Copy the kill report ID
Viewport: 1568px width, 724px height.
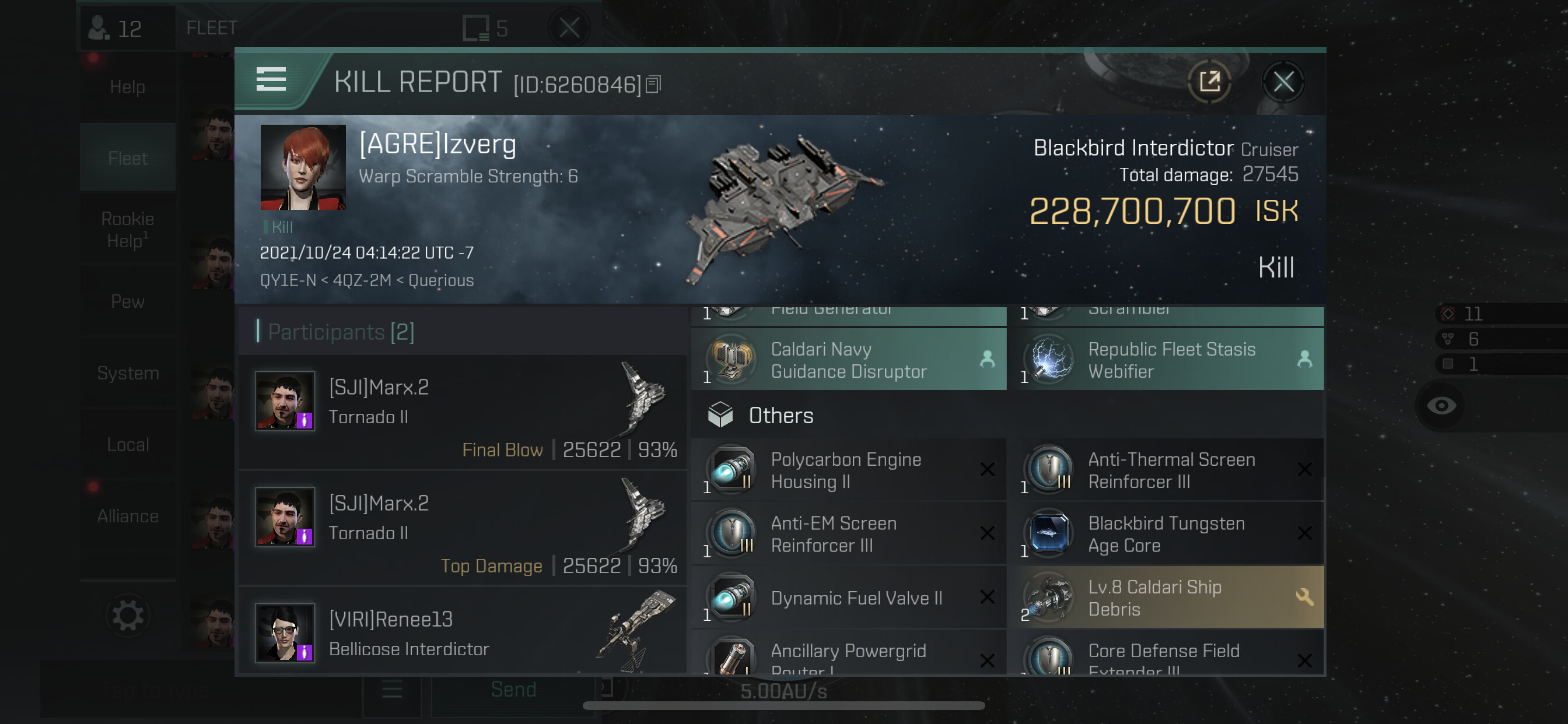(653, 85)
